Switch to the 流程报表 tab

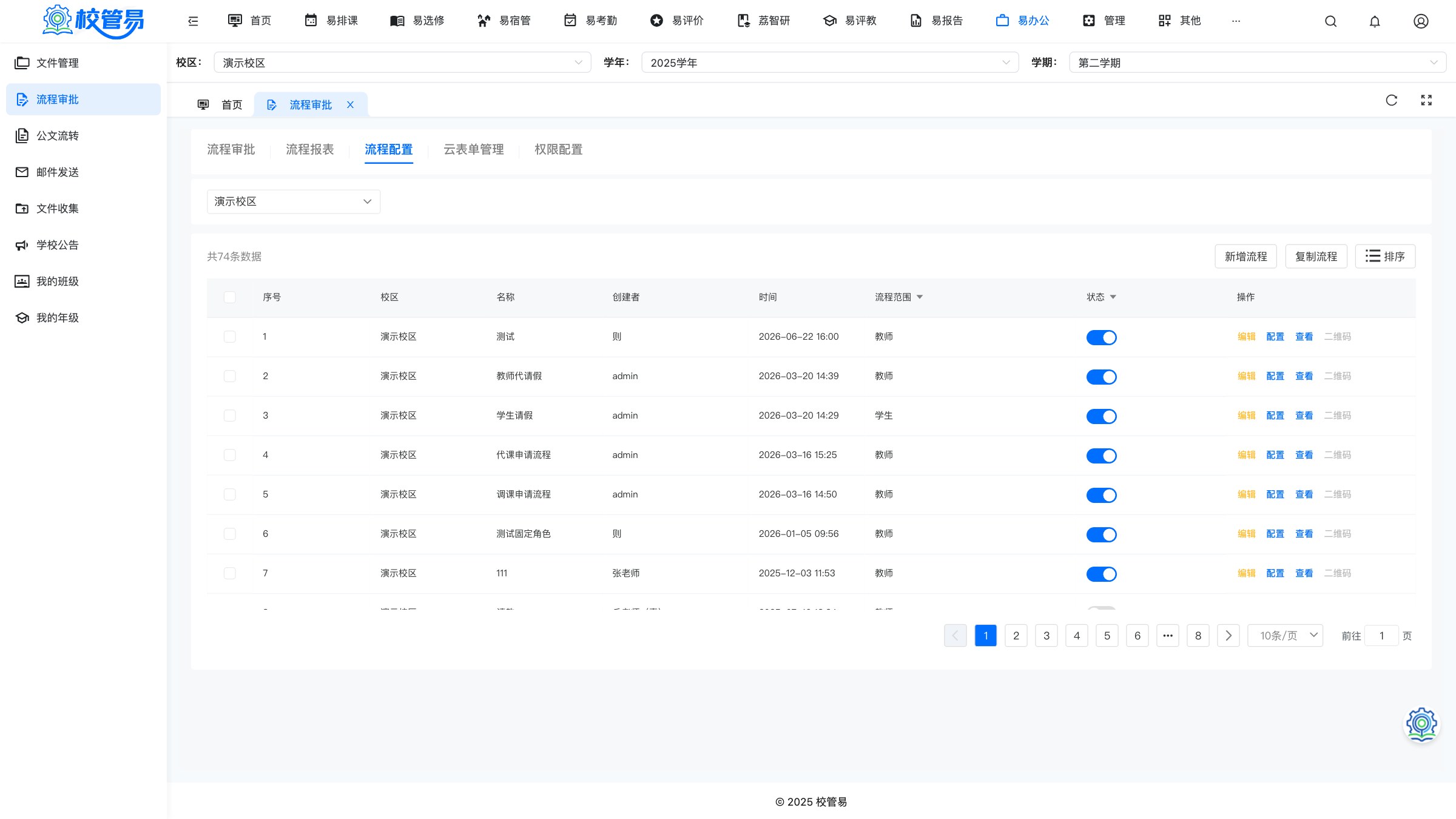point(310,149)
